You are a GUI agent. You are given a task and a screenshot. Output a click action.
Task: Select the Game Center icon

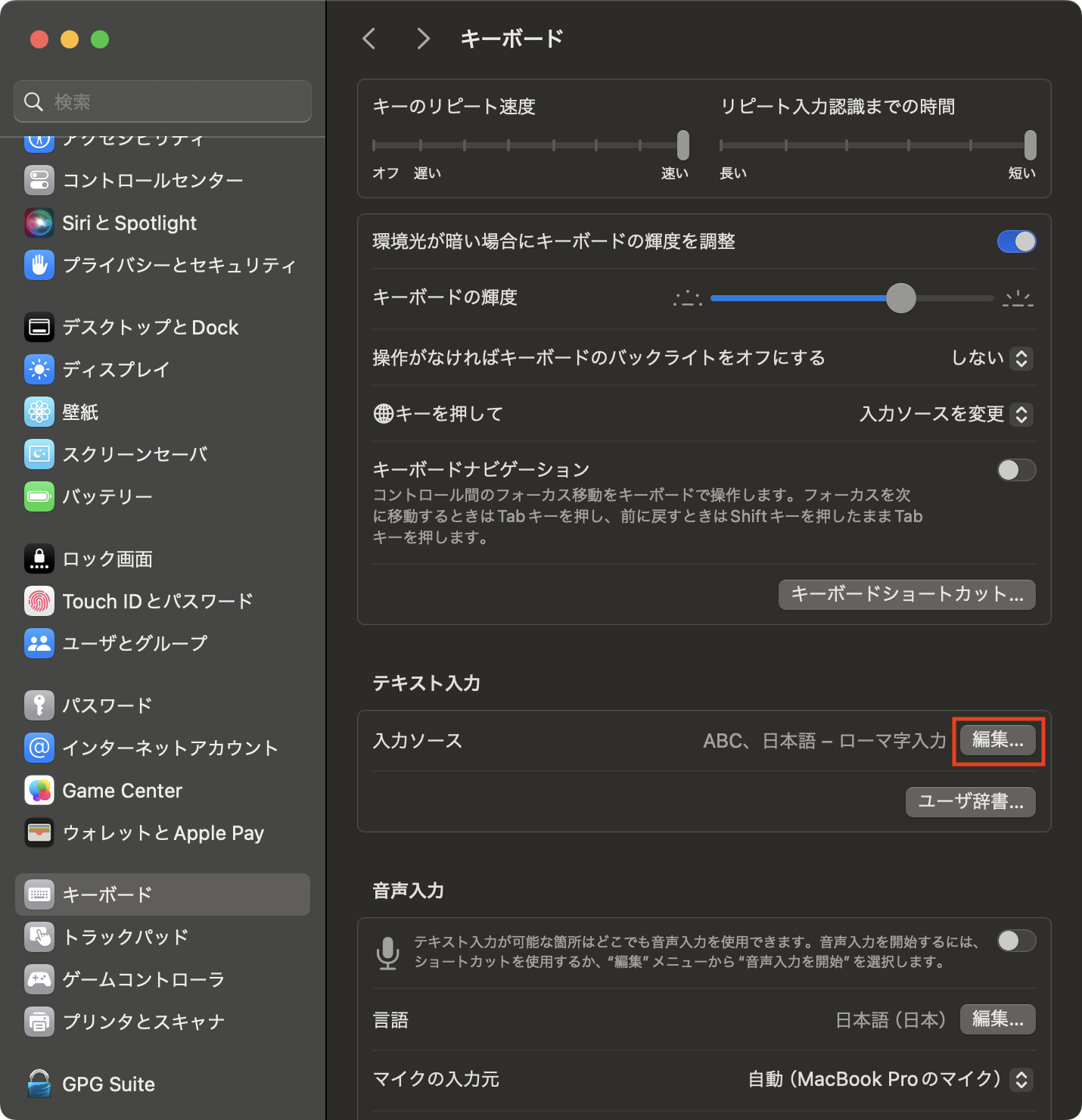pos(39,790)
